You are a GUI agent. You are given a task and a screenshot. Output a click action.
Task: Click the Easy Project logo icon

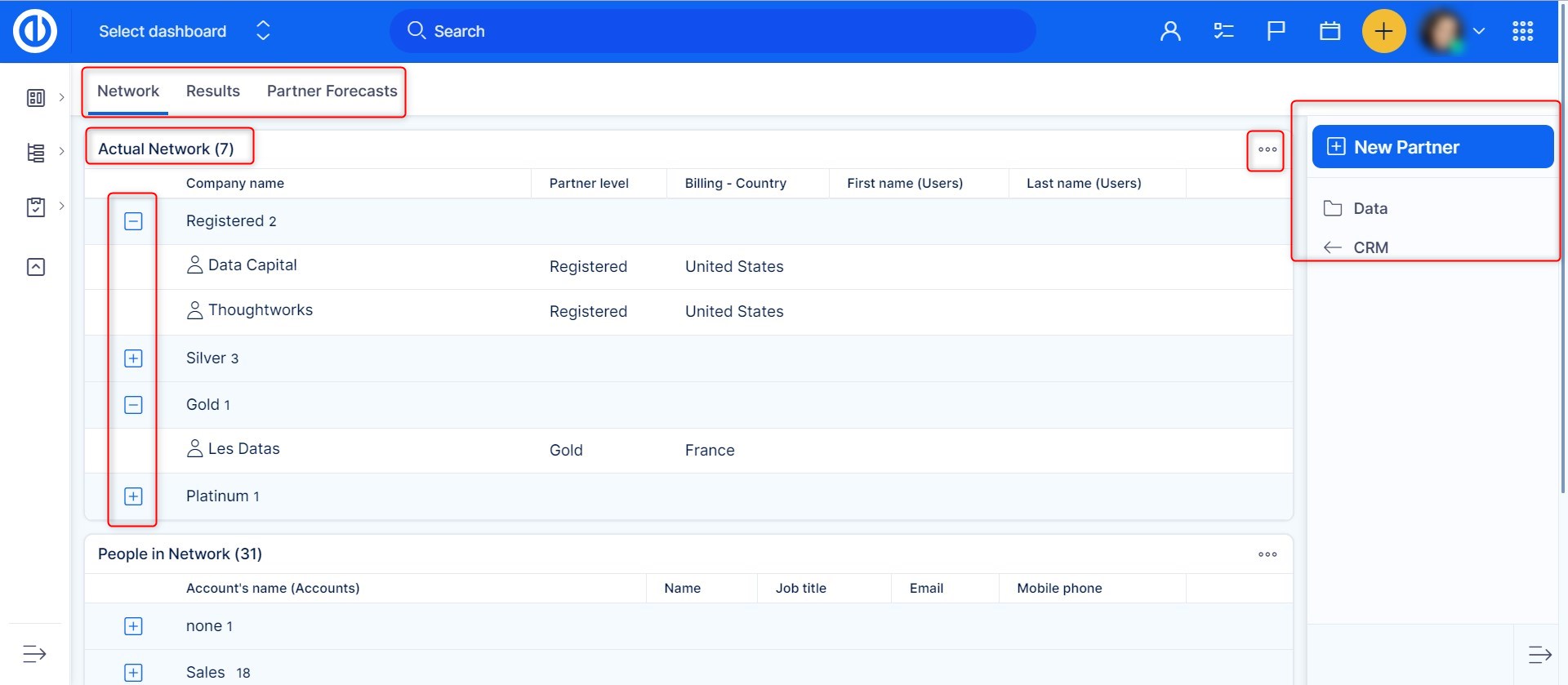point(35,31)
